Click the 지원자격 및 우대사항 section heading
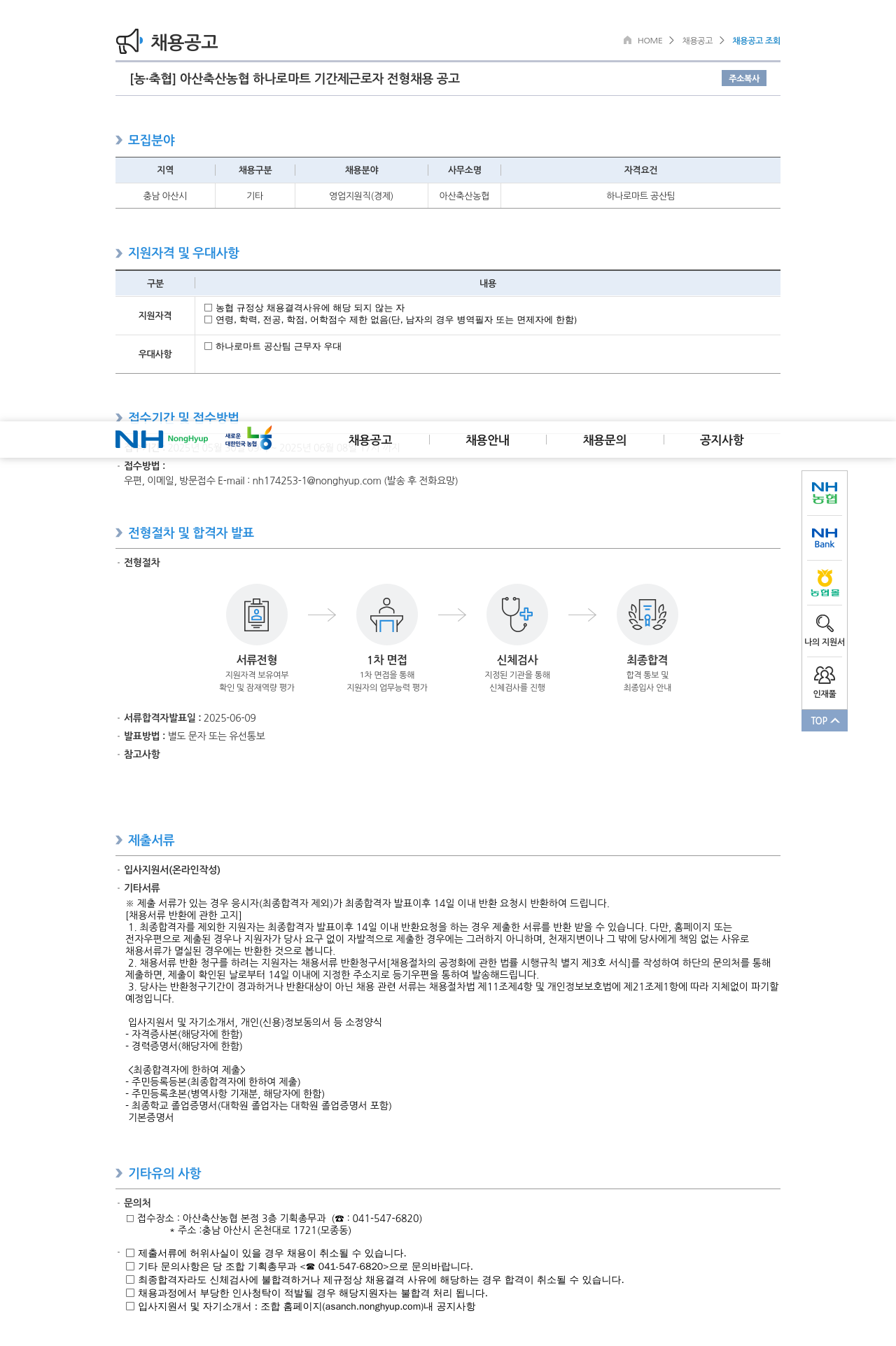Screen dimensions: 896x1346 (183, 253)
